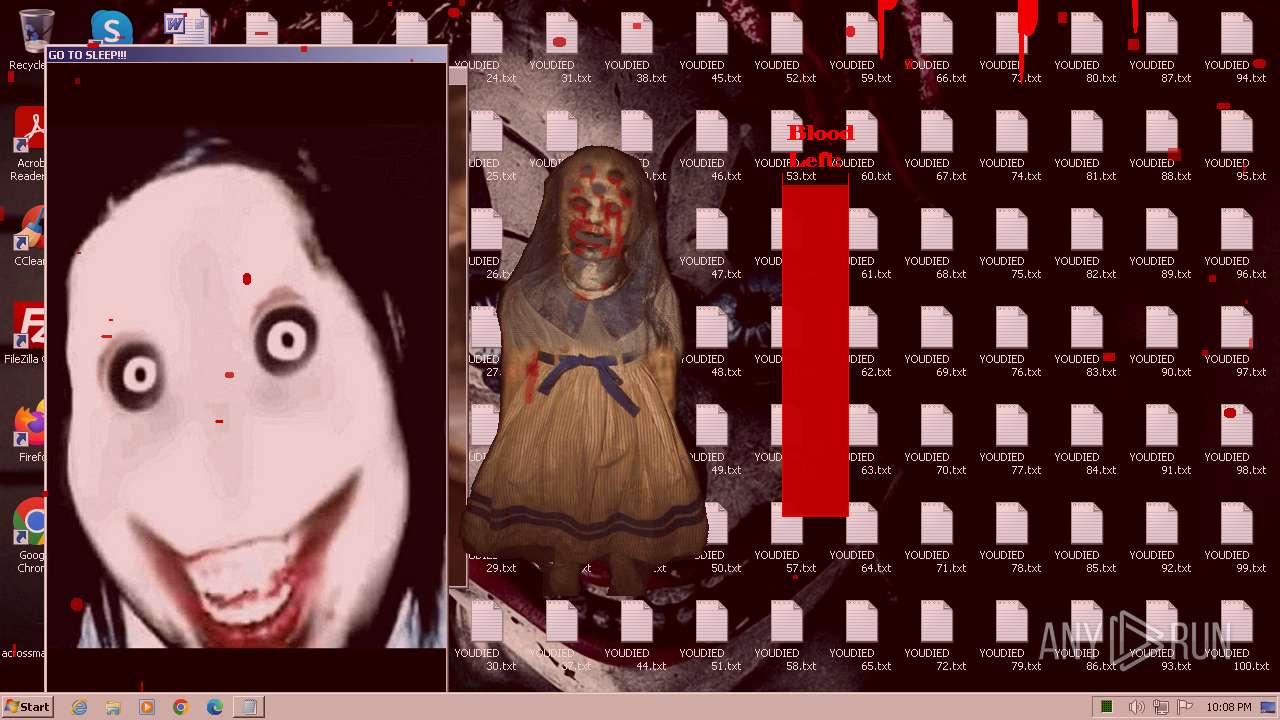Select the YOUDIED 45.txt file

(x=711, y=49)
